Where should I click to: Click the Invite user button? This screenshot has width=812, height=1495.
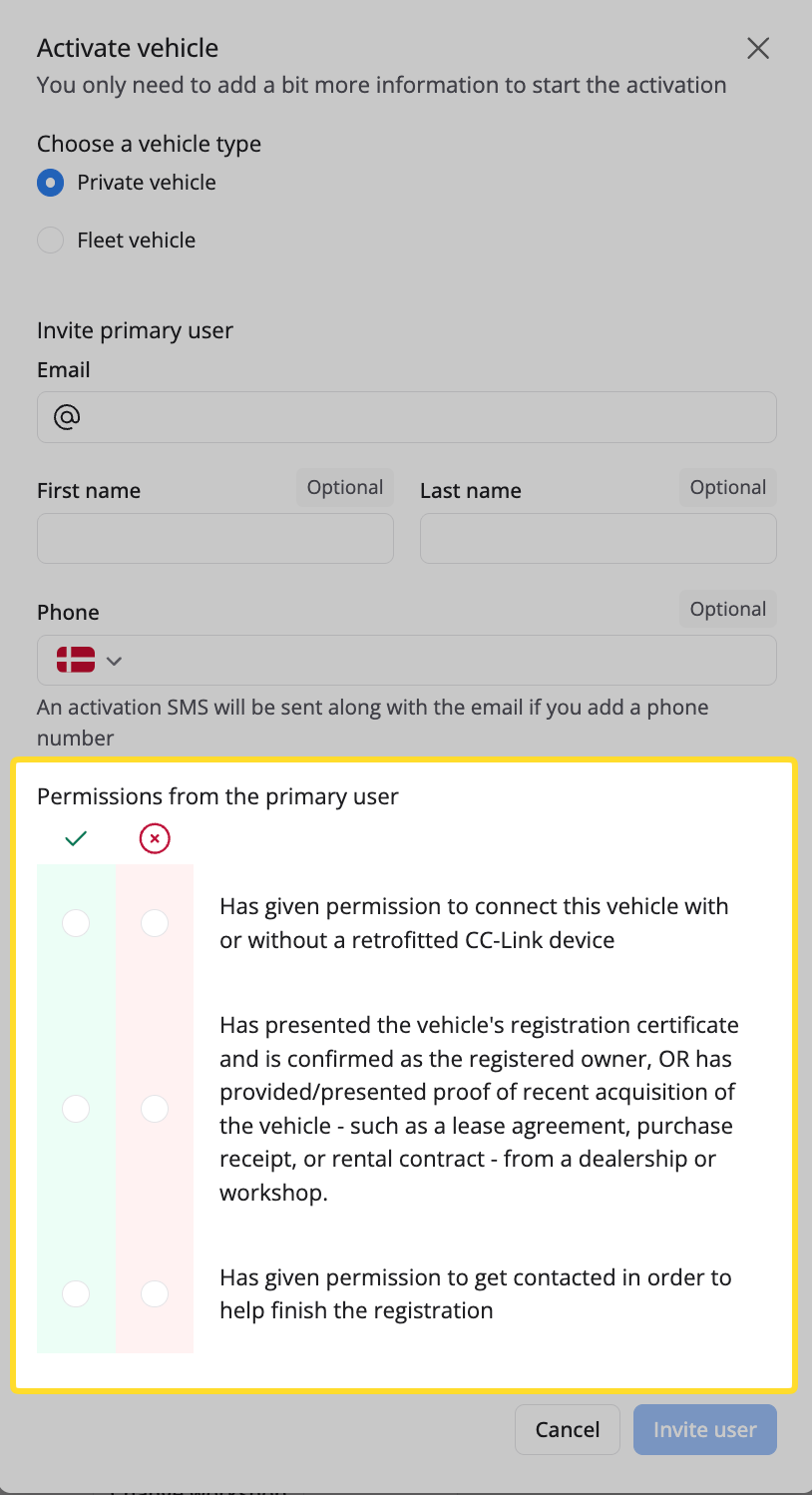[705, 1430]
